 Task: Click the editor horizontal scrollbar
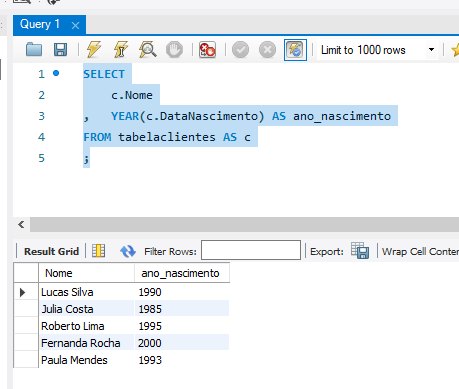244,224
